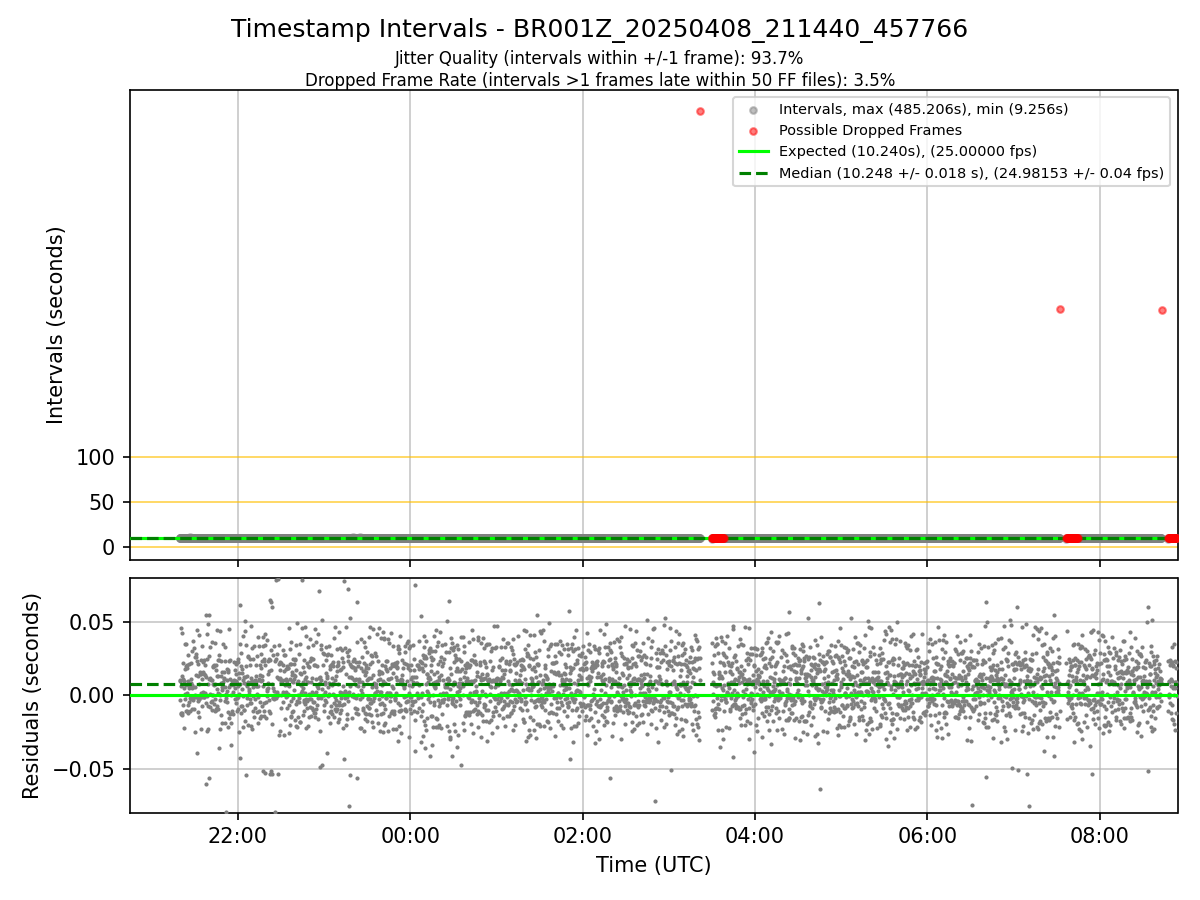Click the legend entry Median (10.248 +/- 0.018 s)
The image size is (1200, 900).
tap(971, 173)
